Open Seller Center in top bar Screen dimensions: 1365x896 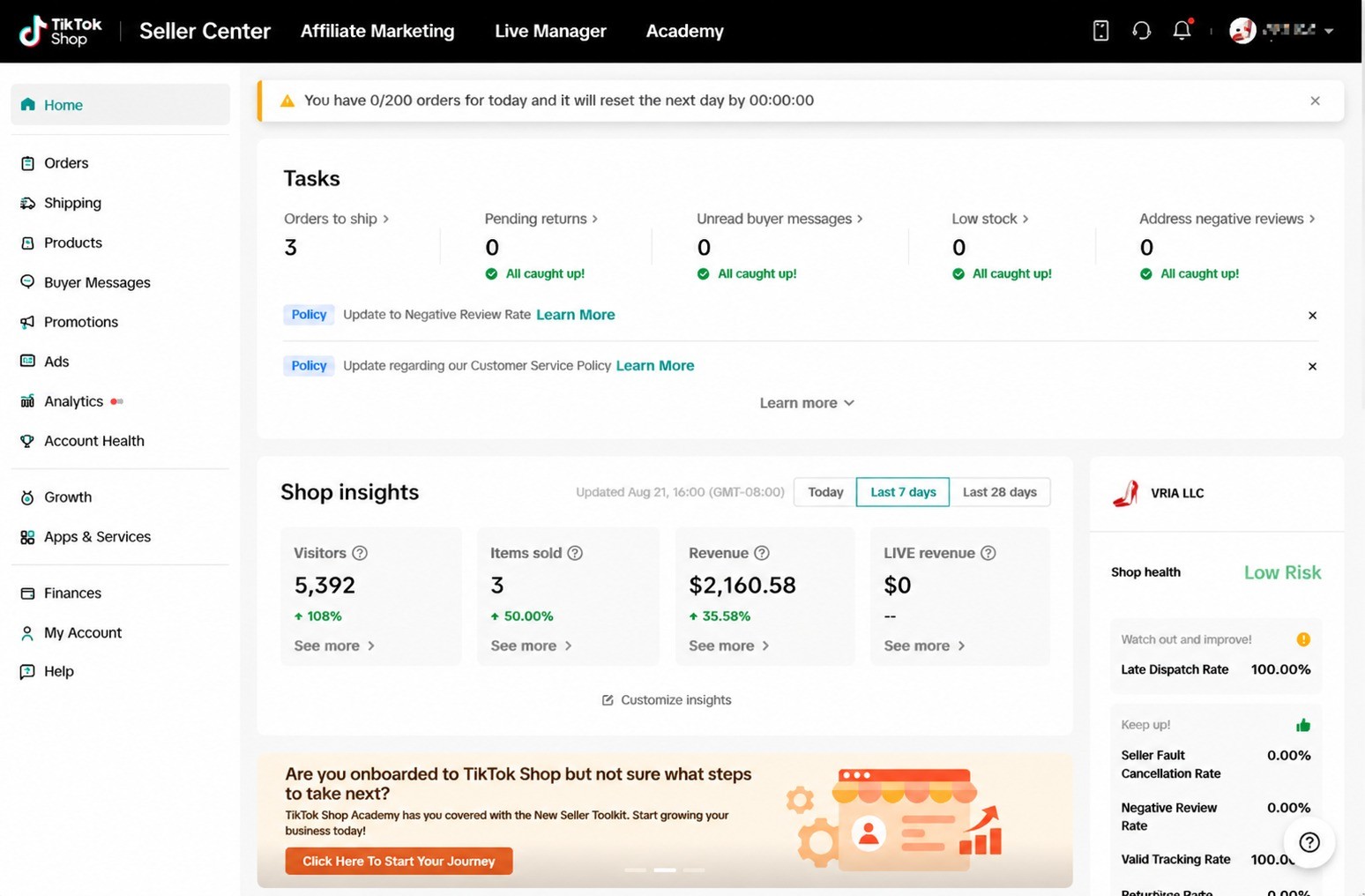pos(205,31)
